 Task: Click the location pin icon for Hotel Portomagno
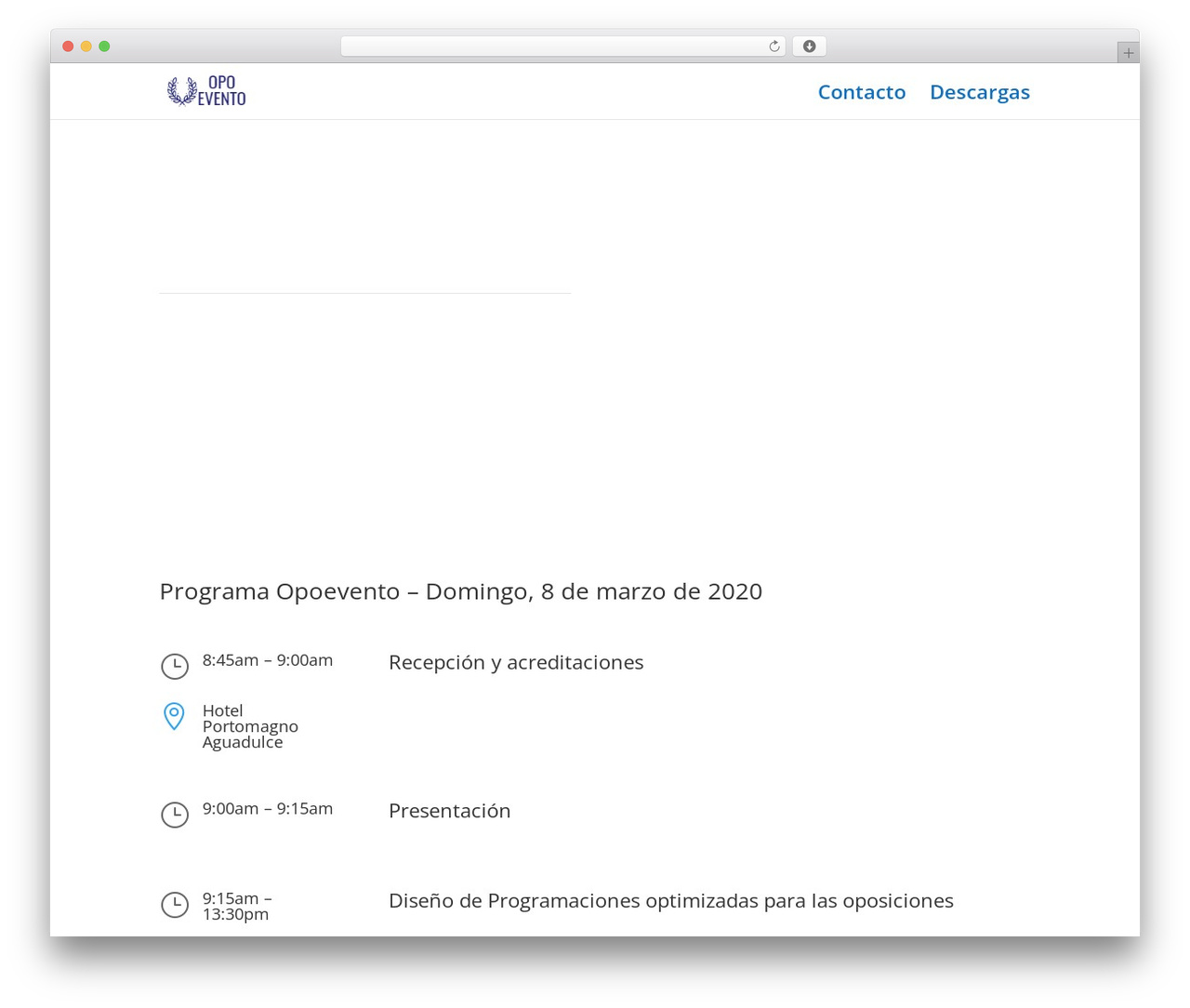point(174,716)
